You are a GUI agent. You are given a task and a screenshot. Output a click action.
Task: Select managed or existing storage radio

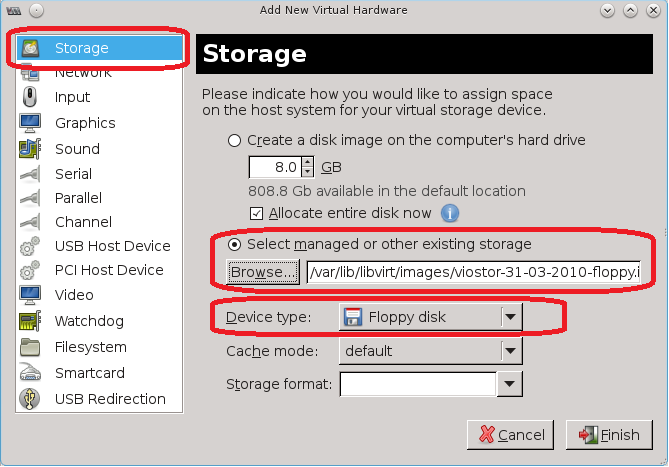tap(235, 244)
